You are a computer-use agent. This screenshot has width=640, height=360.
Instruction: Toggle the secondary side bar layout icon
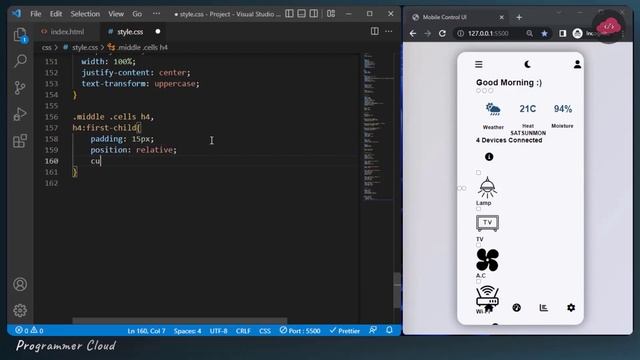coord(313,14)
